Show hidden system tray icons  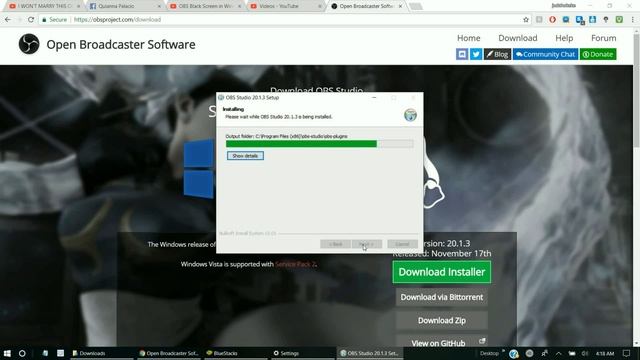pos(558,353)
